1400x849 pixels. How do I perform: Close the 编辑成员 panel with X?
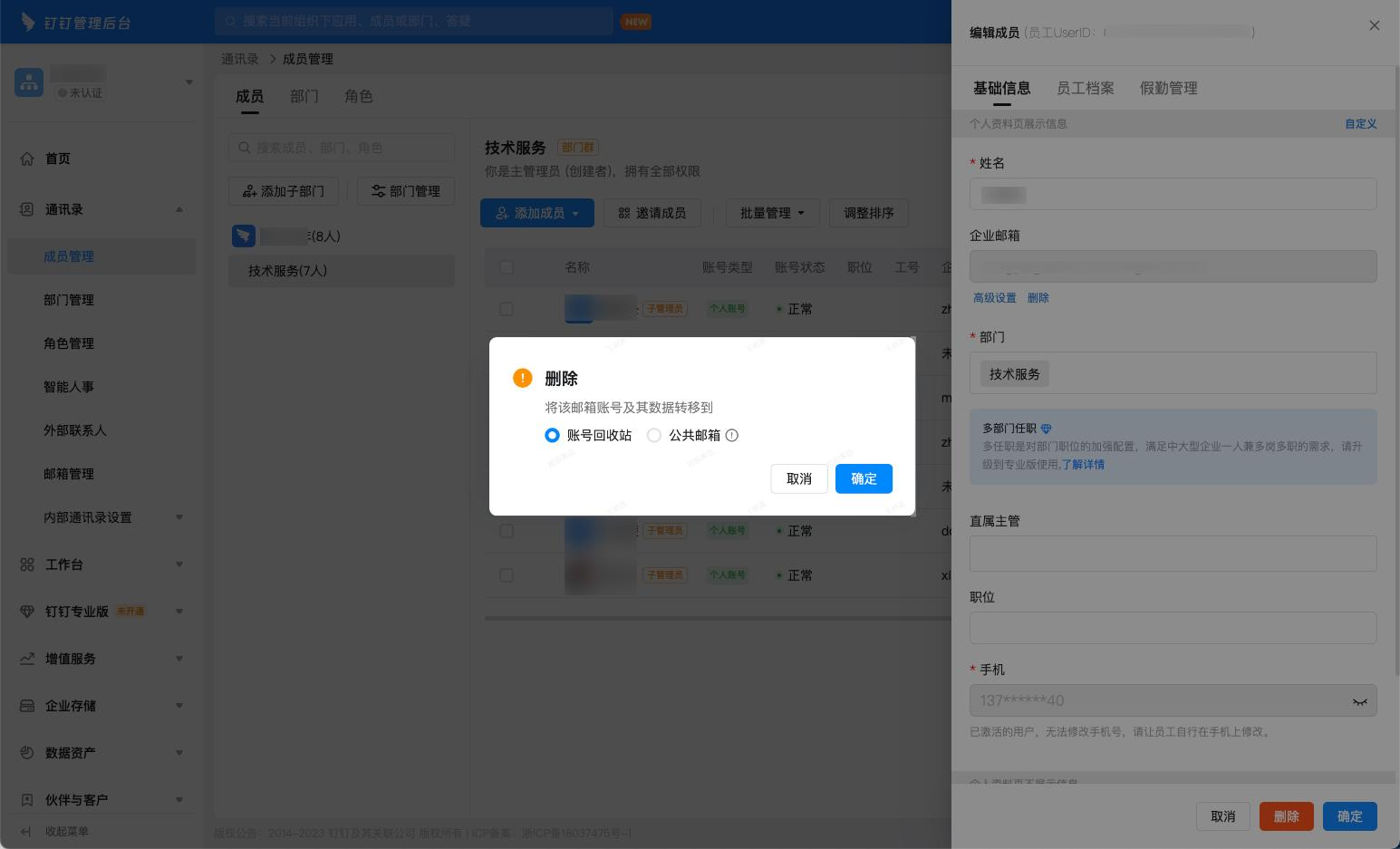click(x=1375, y=25)
